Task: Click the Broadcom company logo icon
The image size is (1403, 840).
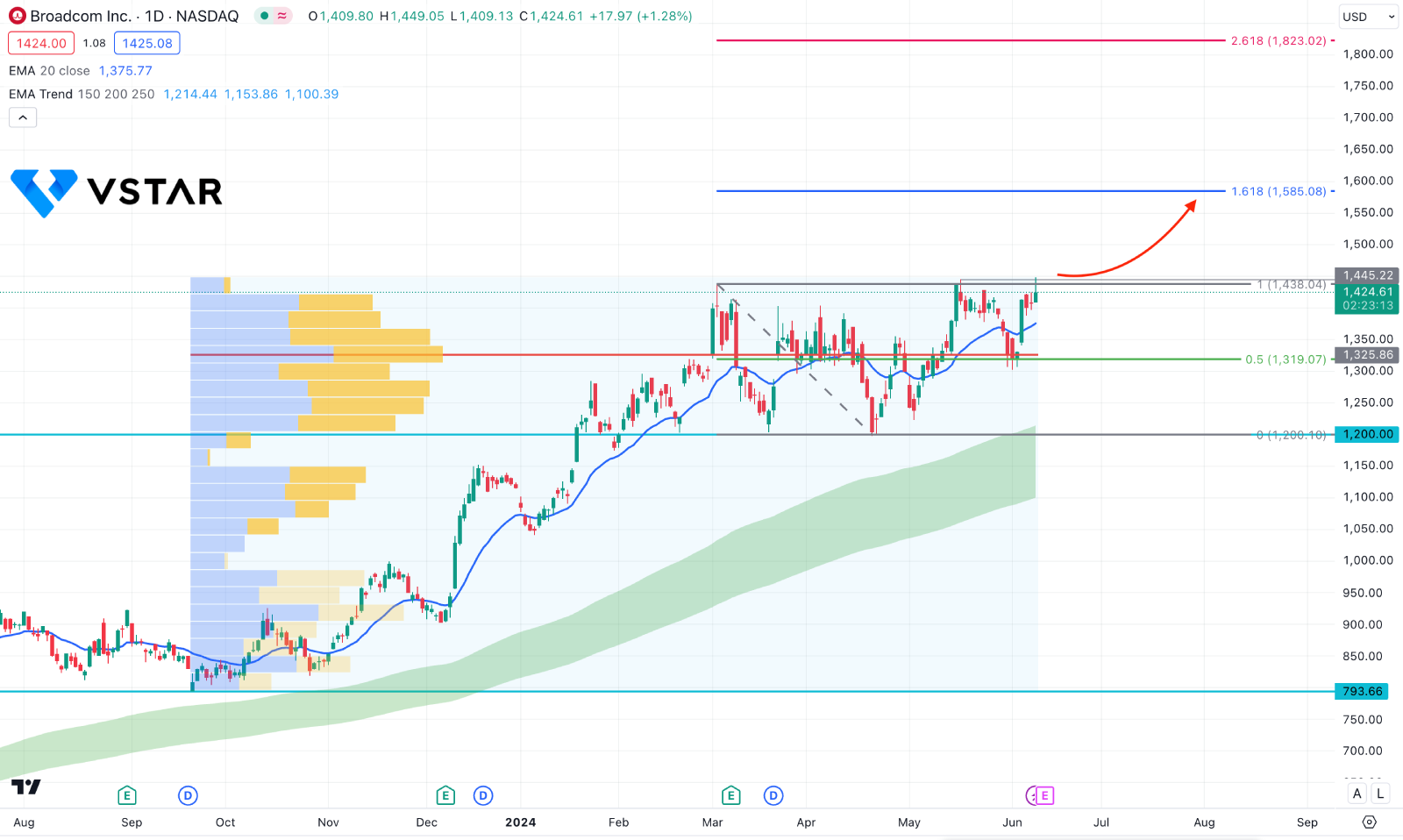Action: [x=17, y=16]
